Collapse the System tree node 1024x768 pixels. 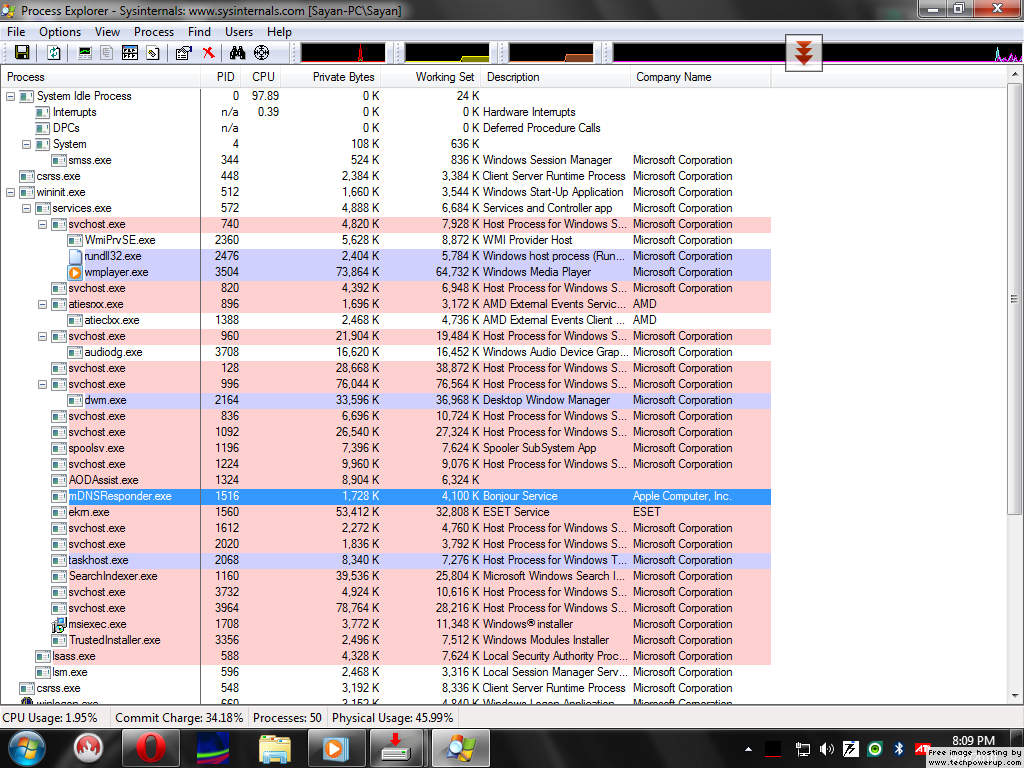(x=26, y=144)
